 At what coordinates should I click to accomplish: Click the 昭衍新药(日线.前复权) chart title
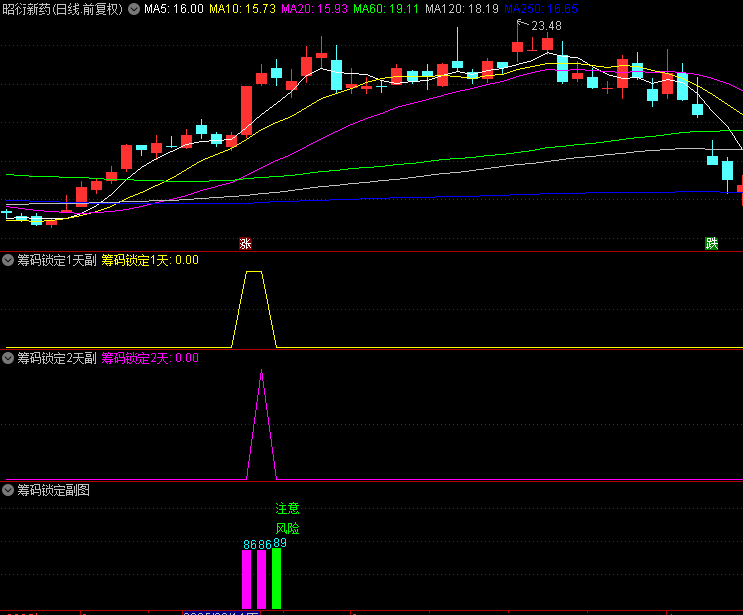pyautogui.click(x=63, y=9)
